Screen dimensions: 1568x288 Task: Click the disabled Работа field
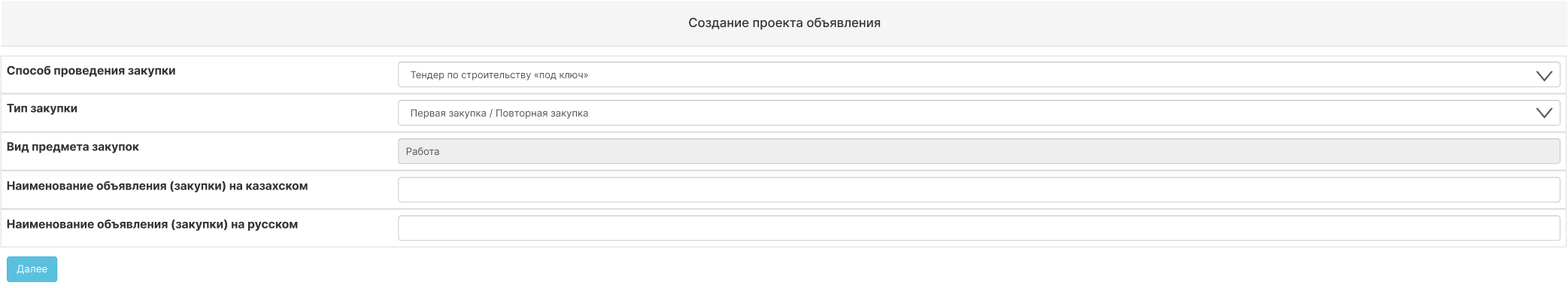[978, 151]
